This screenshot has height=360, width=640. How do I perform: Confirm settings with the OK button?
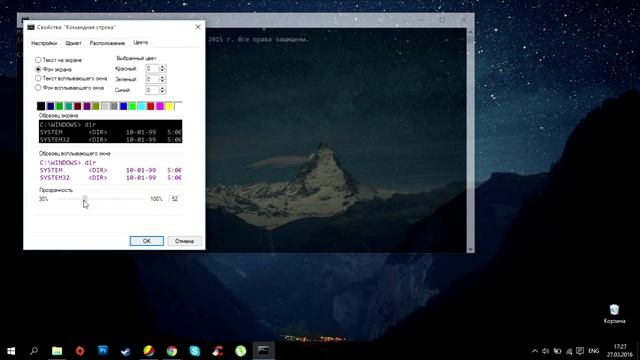pyautogui.click(x=147, y=241)
